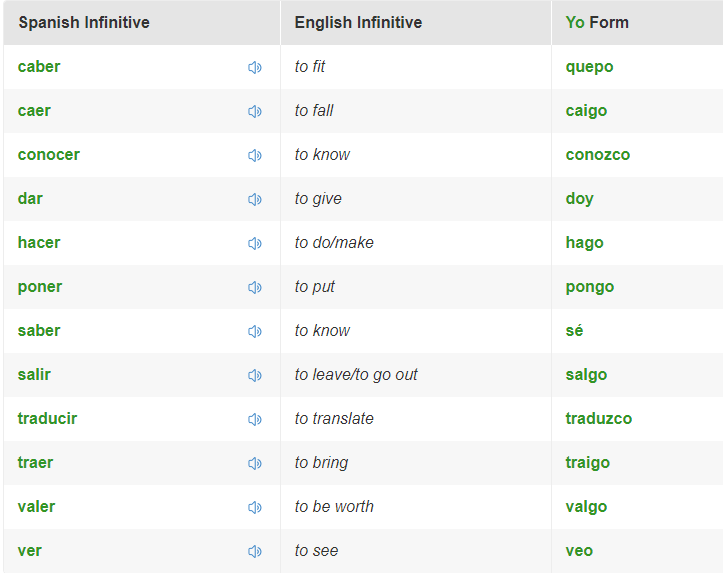The width and height of the screenshot is (723, 573).
Task: Play audio for the verb ver
Action: coord(255,551)
